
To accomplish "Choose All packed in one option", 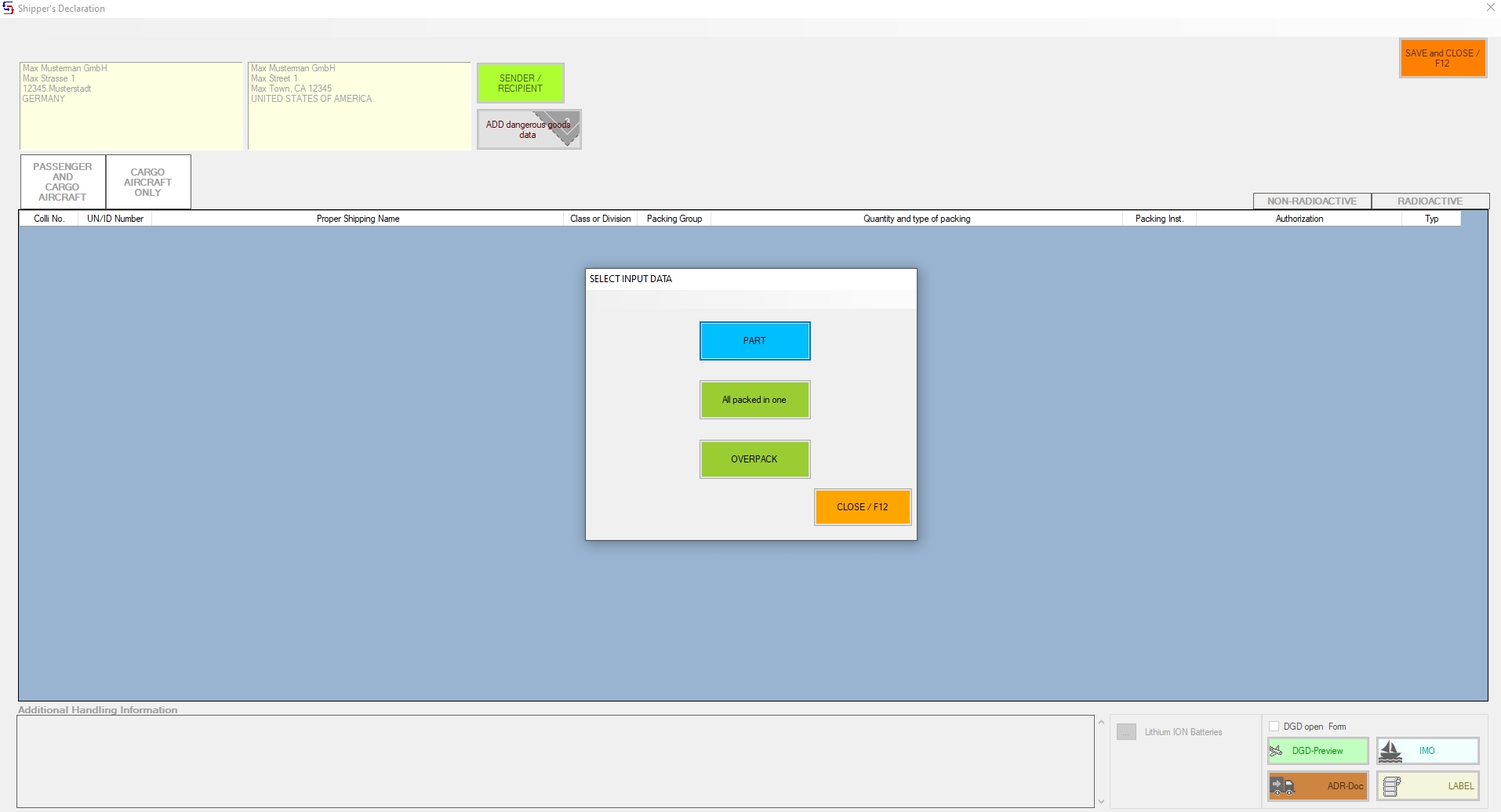I will pos(754,400).
